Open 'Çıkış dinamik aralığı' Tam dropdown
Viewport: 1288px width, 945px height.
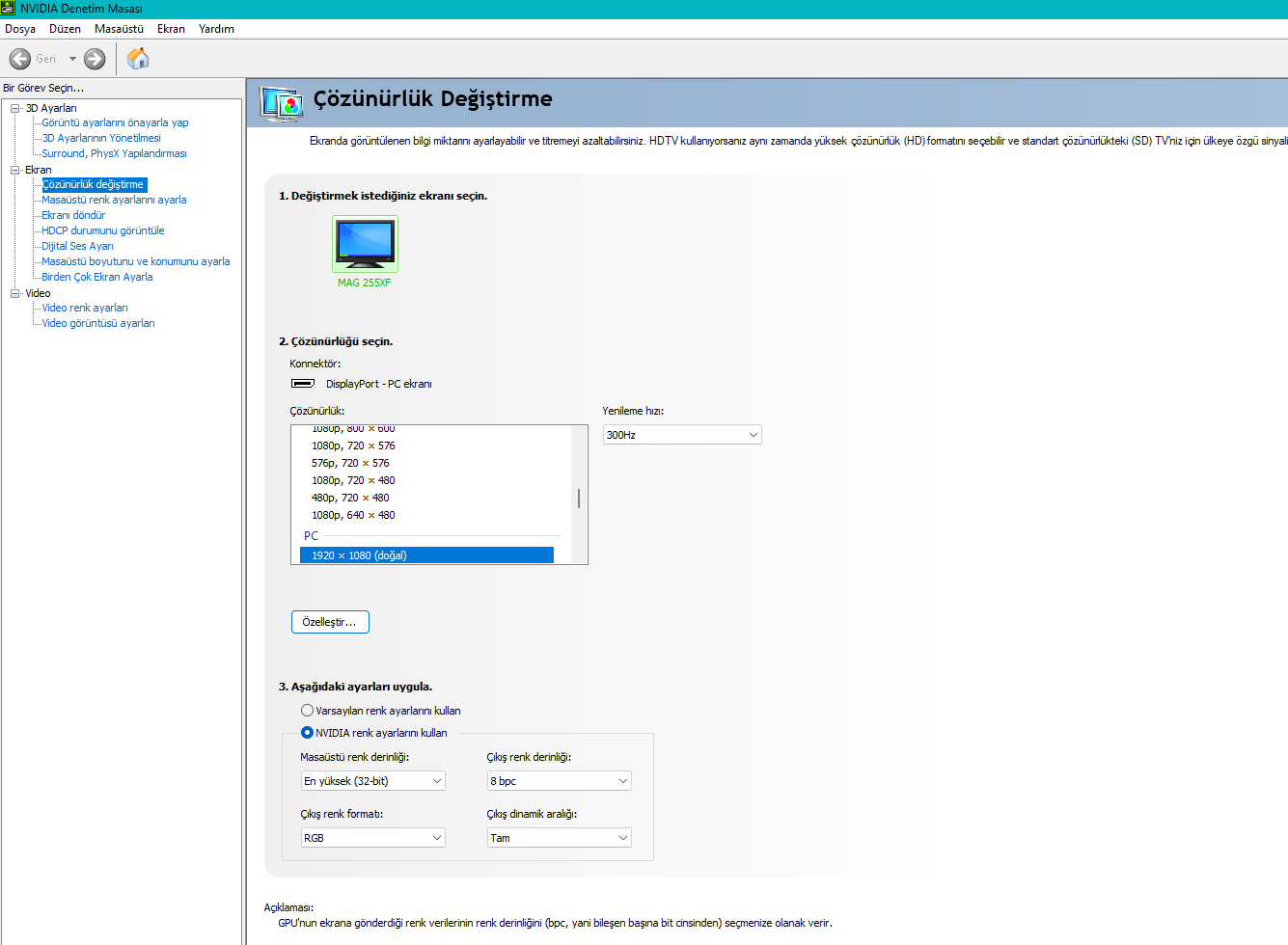[x=559, y=838]
